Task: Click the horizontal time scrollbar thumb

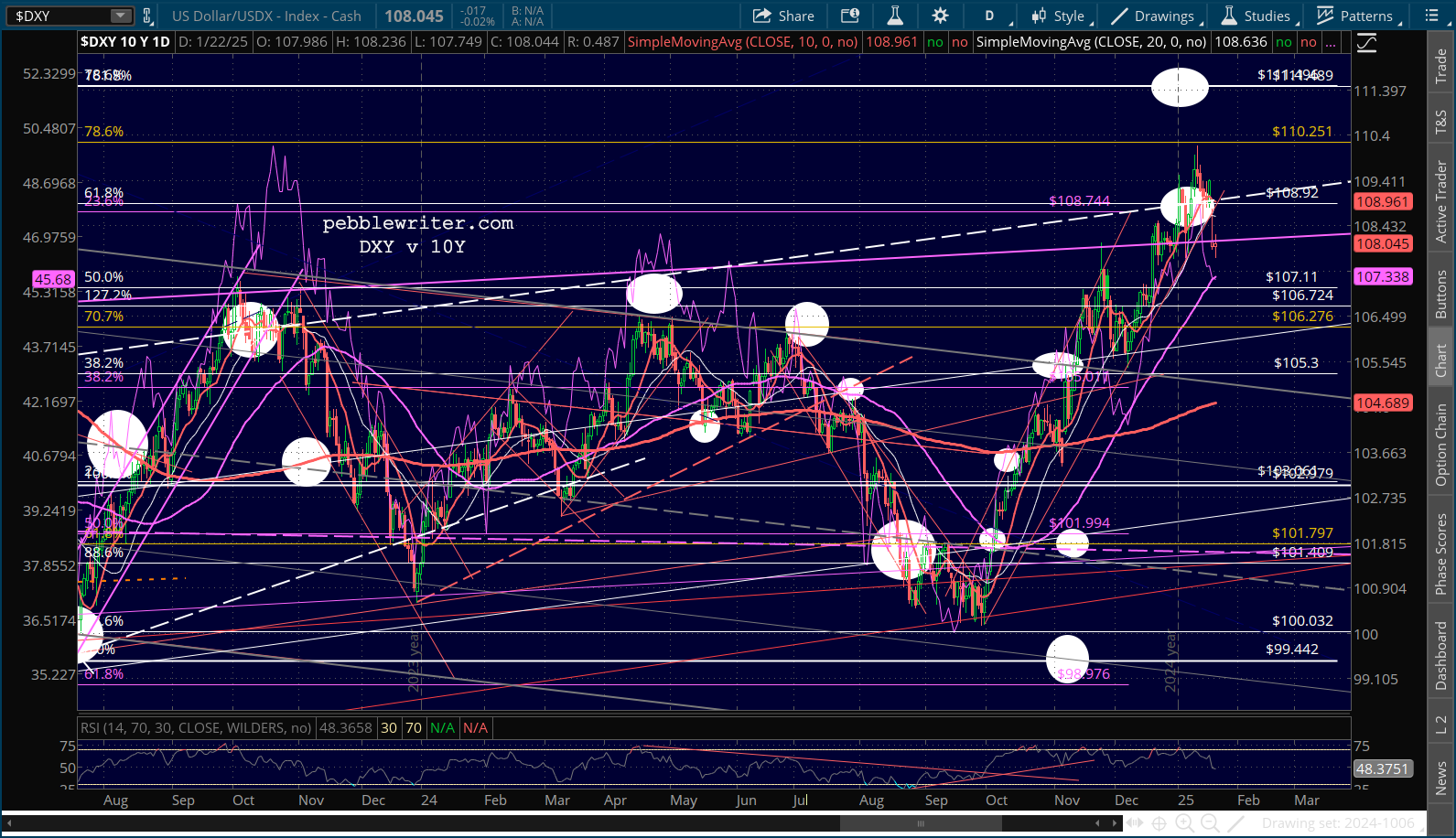Action: (x=921, y=822)
